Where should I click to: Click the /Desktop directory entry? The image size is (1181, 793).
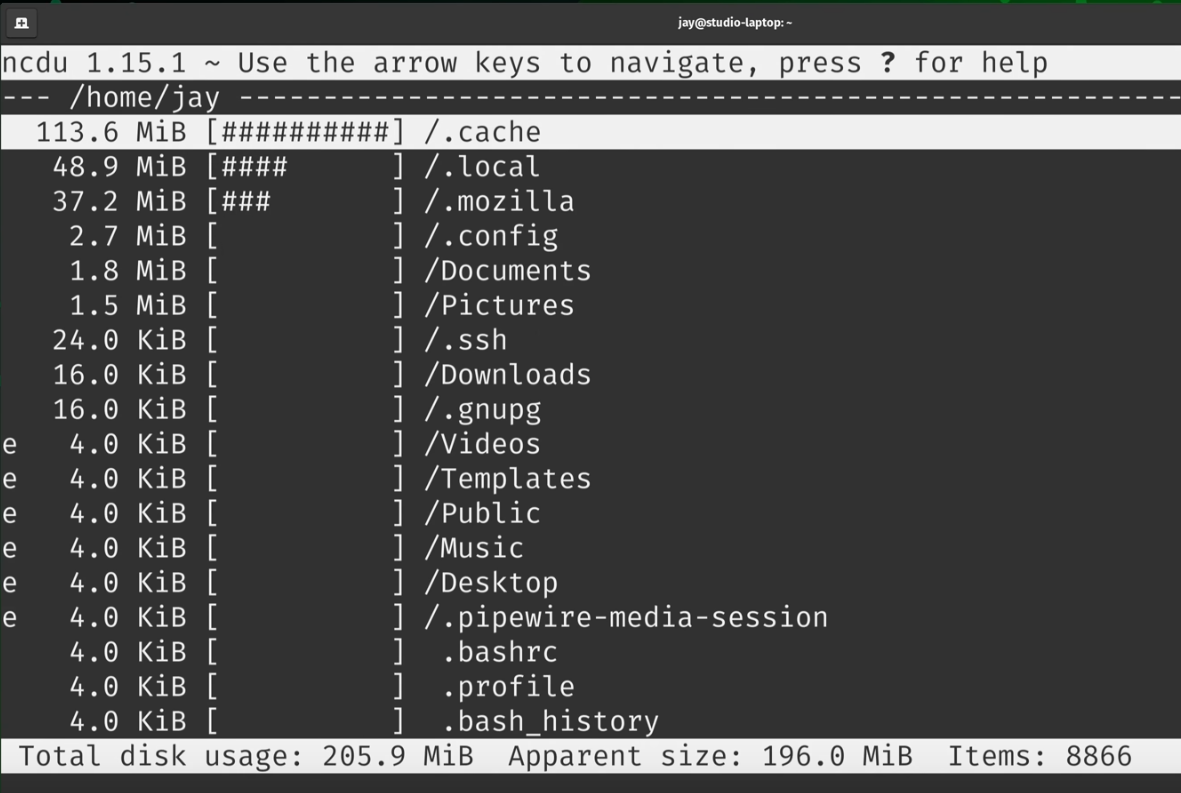click(491, 583)
